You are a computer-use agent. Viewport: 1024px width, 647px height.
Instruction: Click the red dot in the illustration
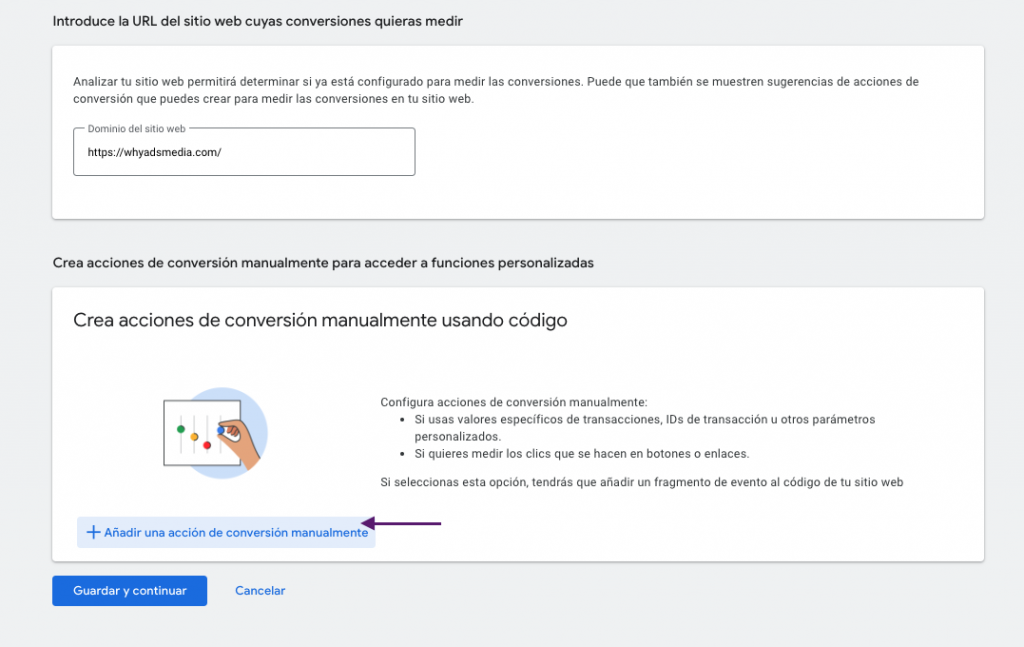point(206,445)
